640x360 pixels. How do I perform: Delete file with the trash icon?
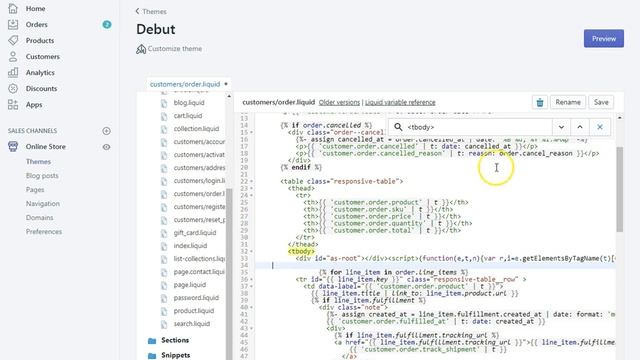(540, 102)
